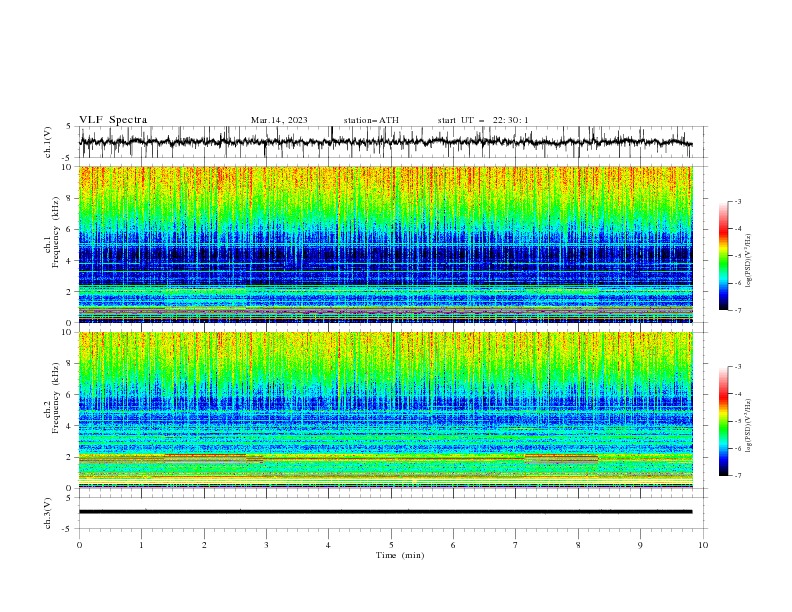Click the ch.2 Frequency (kHz) axis label
This screenshot has height=612, width=792.
coord(51,398)
